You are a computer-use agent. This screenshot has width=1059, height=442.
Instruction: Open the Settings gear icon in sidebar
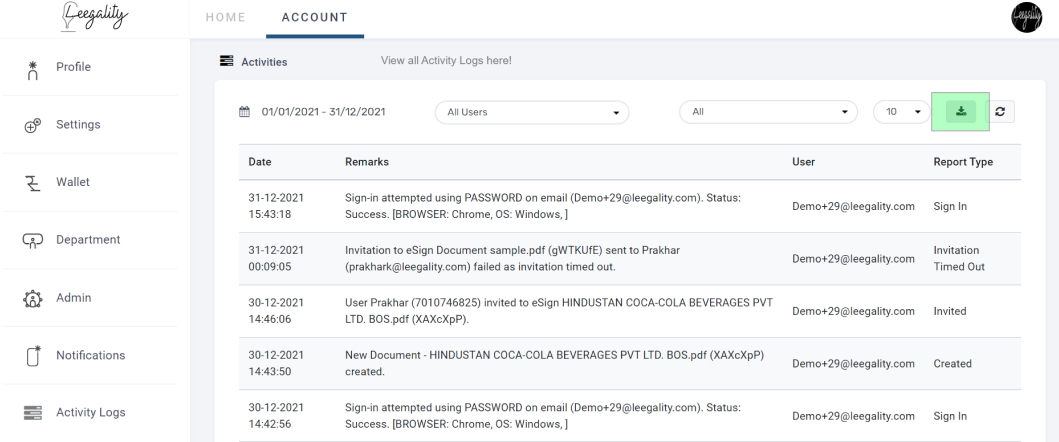[32, 125]
